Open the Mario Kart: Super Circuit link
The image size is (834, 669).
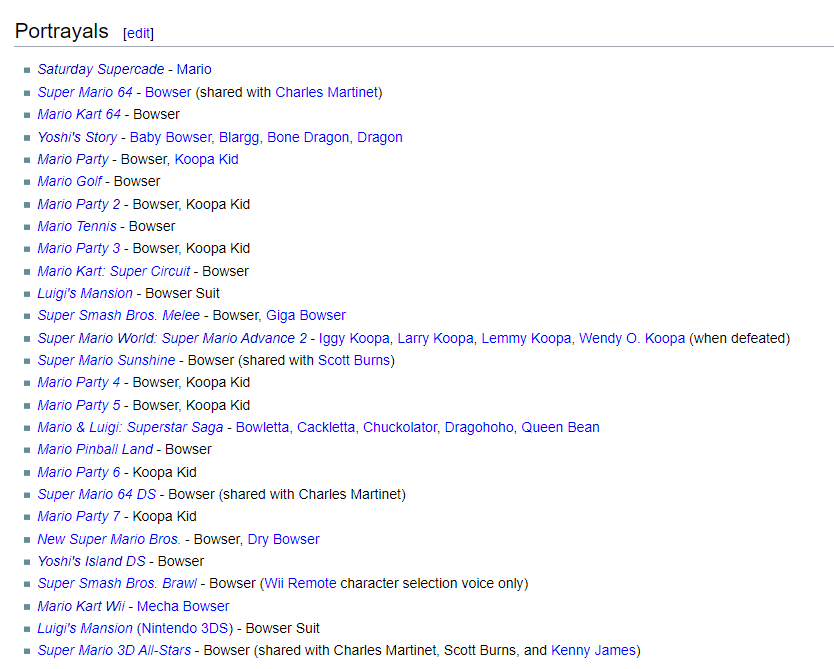pyautogui.click(x=113, y=271)
